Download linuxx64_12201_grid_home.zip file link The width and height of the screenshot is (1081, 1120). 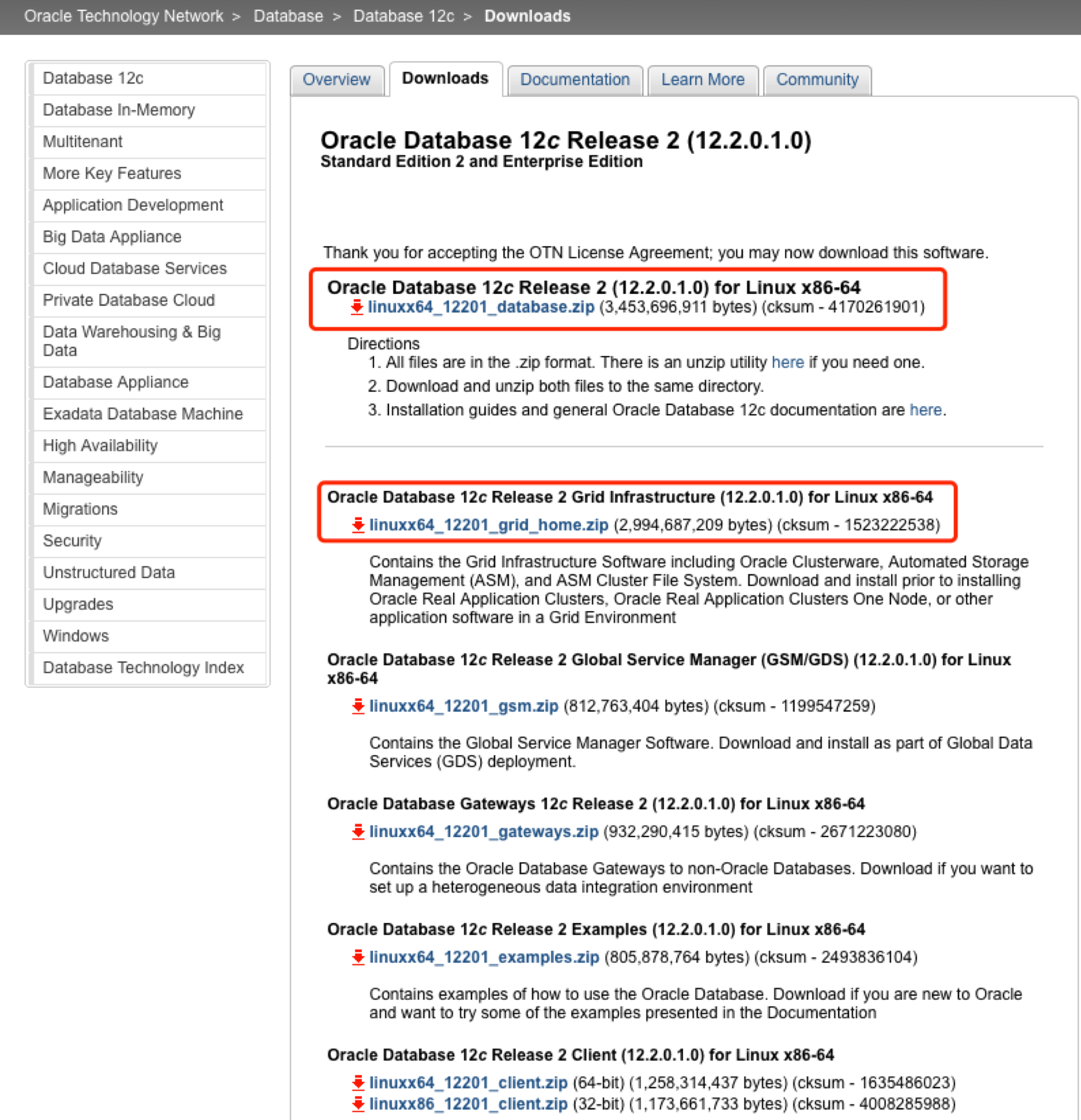(489, 525)
